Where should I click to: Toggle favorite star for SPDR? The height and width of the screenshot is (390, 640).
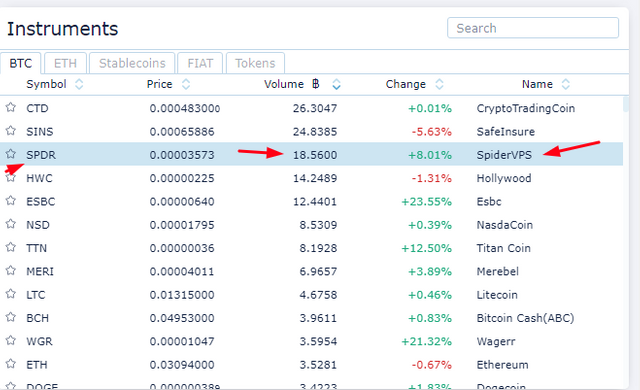(x=11, y=154)
